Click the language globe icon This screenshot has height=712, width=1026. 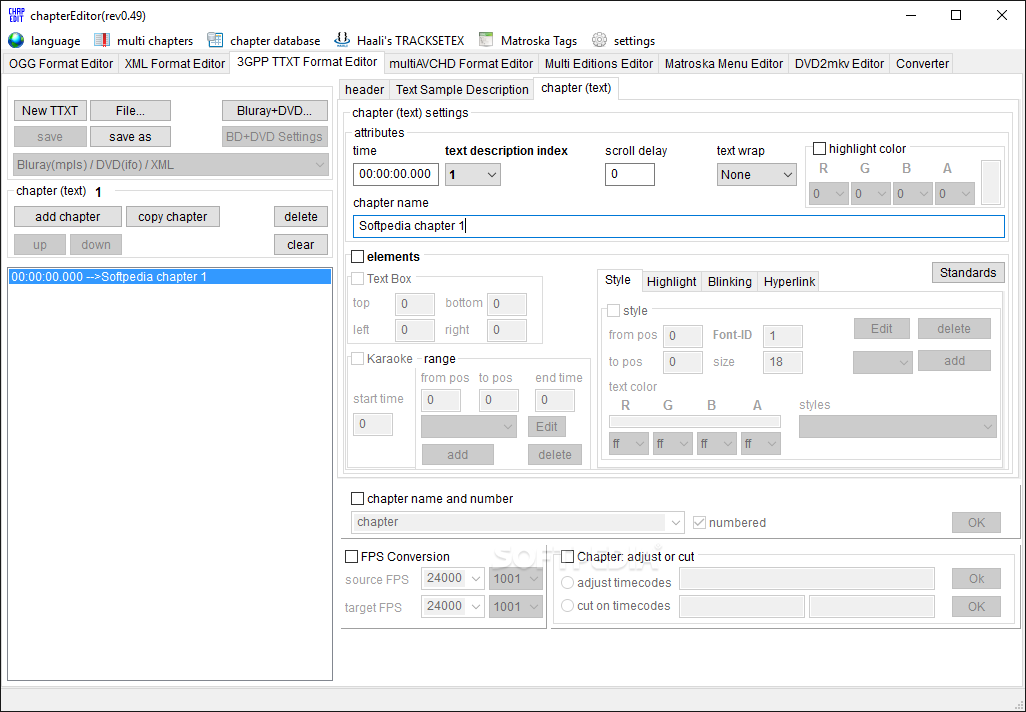[16, 41]
